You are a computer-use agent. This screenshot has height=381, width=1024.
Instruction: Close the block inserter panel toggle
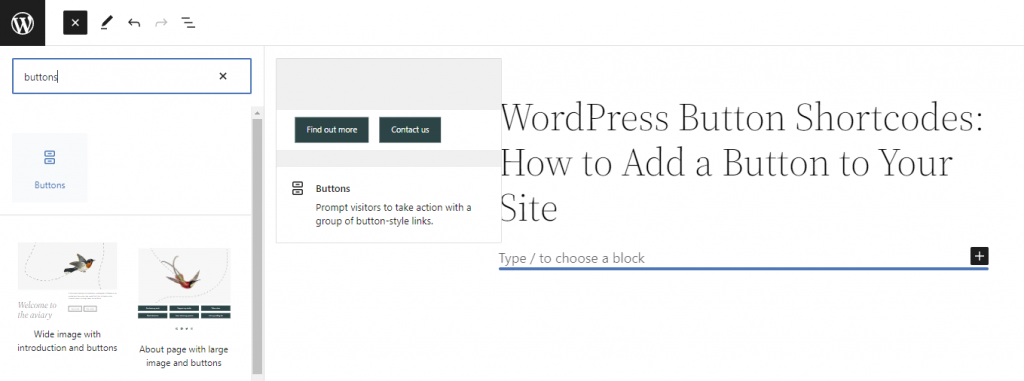pos(75,23)
